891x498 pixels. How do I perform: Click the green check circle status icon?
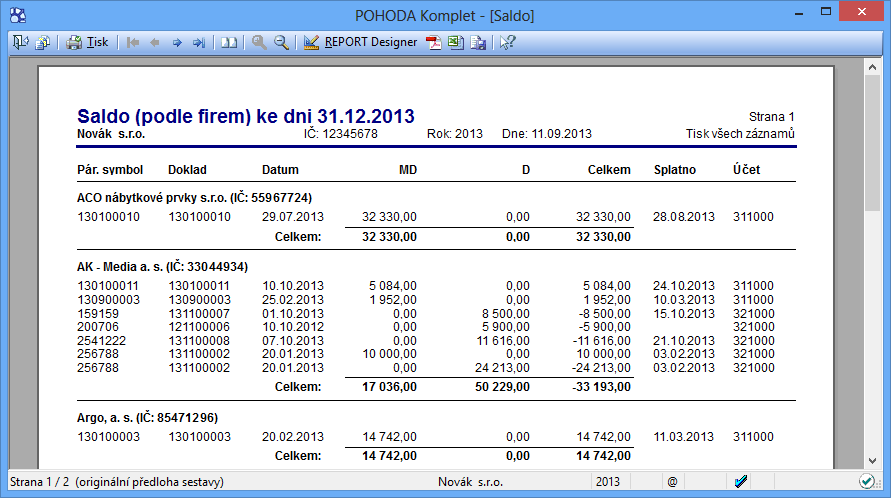(x=867, y=482)
